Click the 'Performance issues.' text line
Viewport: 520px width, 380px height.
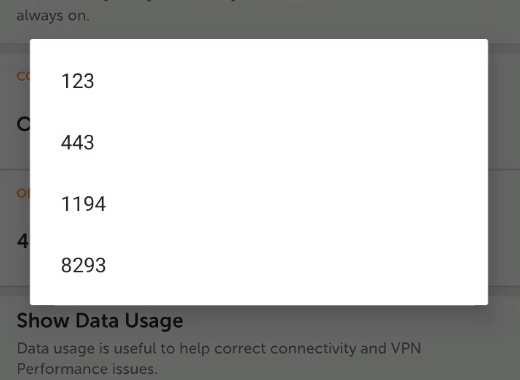click(87, 369)
